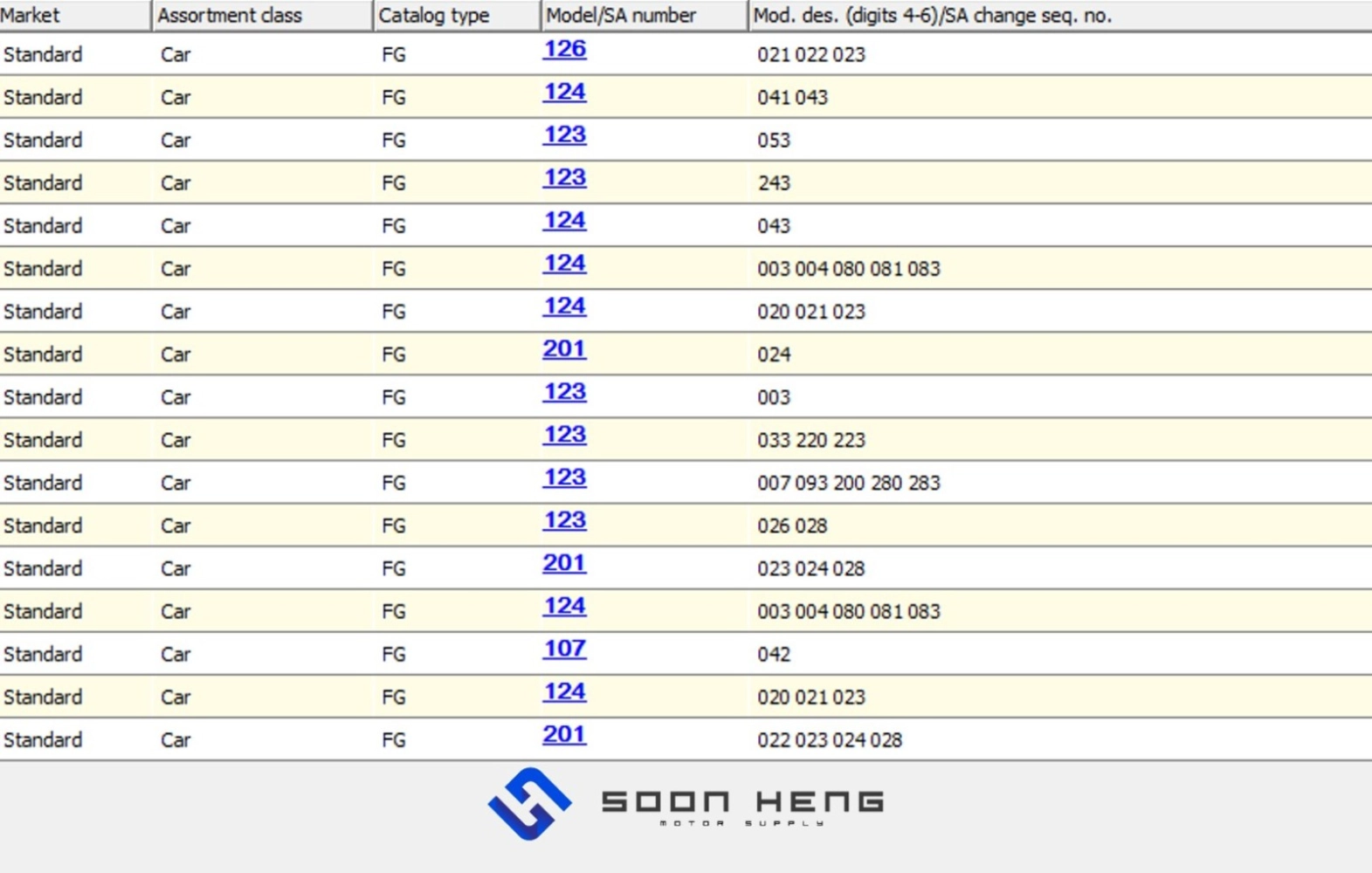This screenshot has width=1372, height=873.
Task: Click the Car cell in the 022 023 024 028 row
Action: (176, 739)
